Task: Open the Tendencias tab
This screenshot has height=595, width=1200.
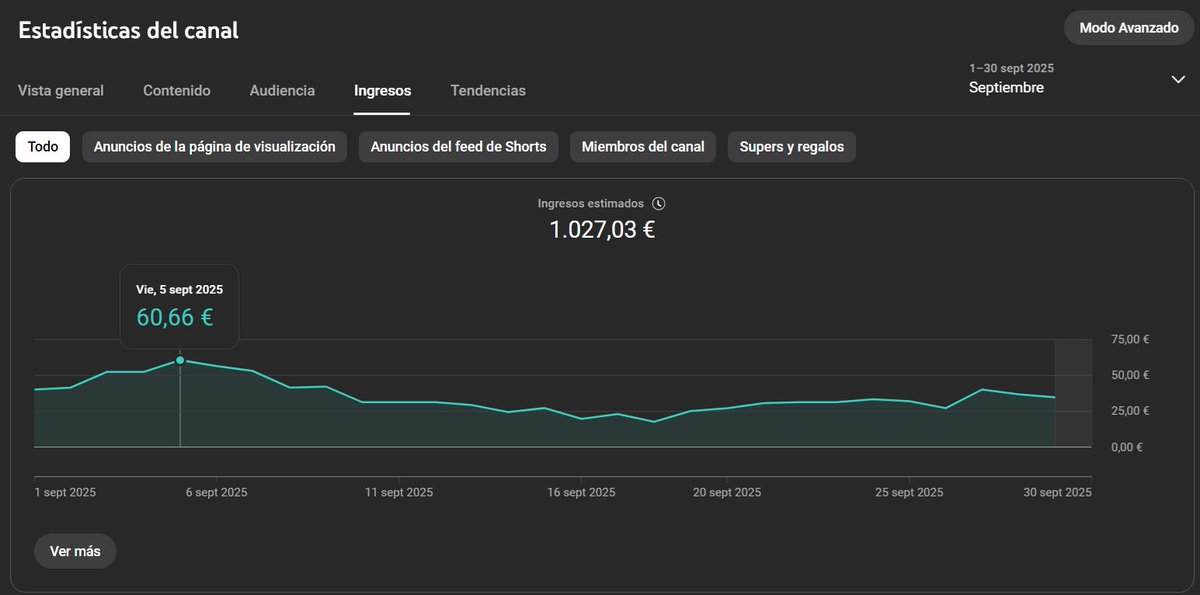Action: [488, 90]
